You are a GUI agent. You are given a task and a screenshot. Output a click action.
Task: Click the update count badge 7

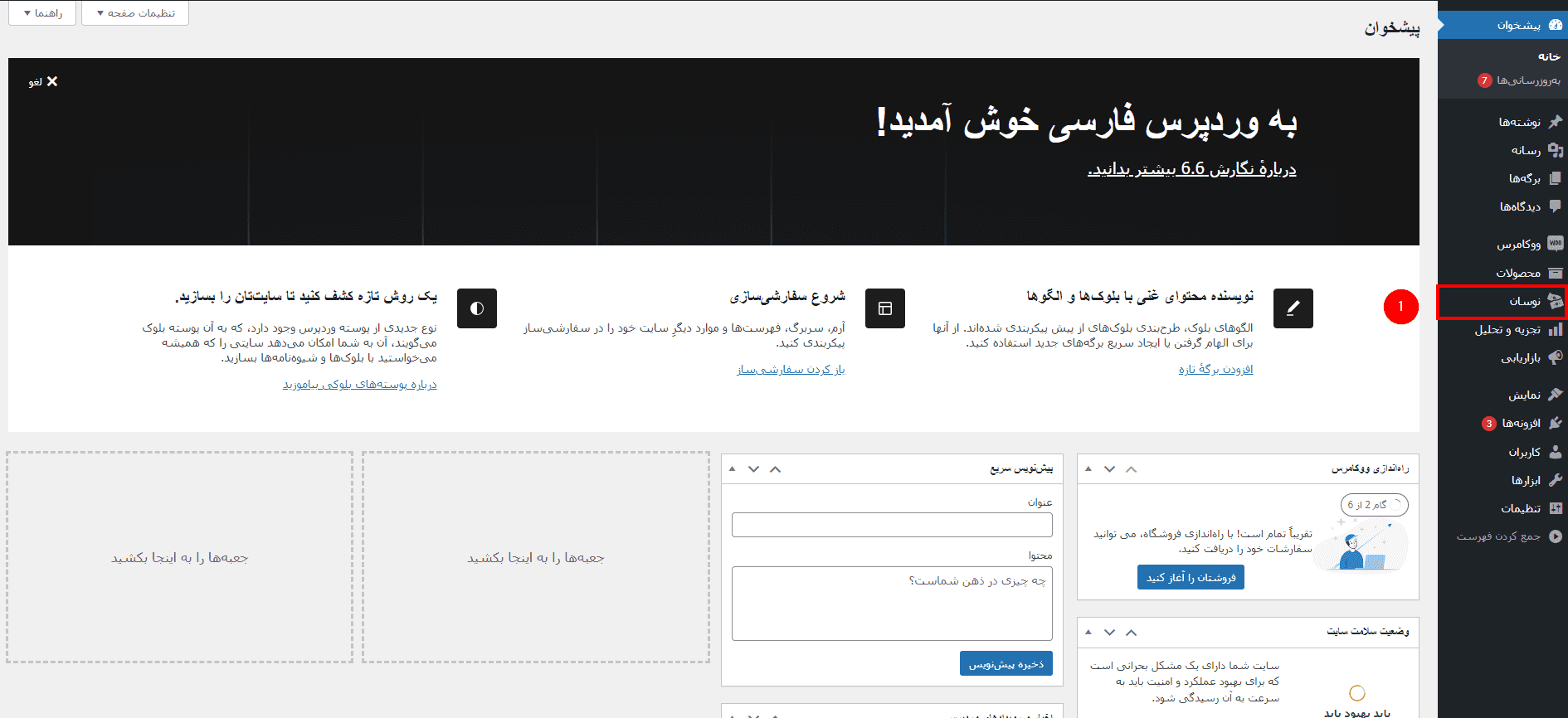[1485, 80]
